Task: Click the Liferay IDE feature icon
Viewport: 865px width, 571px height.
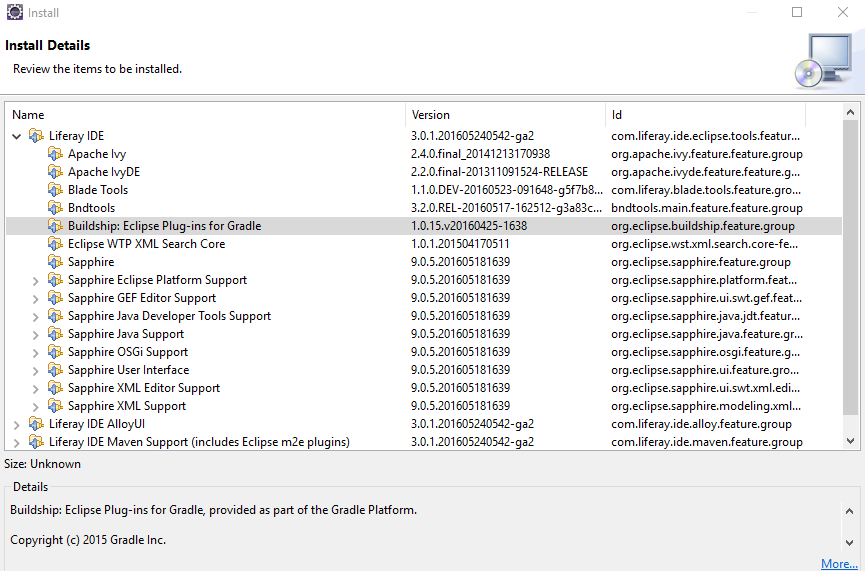Action: point(36,136)
